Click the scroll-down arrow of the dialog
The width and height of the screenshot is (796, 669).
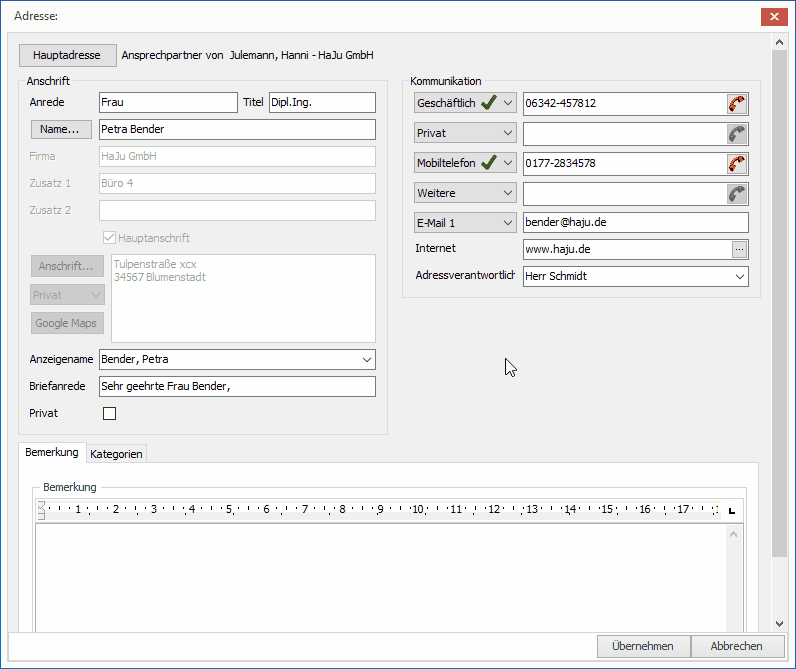click(779, 624)
